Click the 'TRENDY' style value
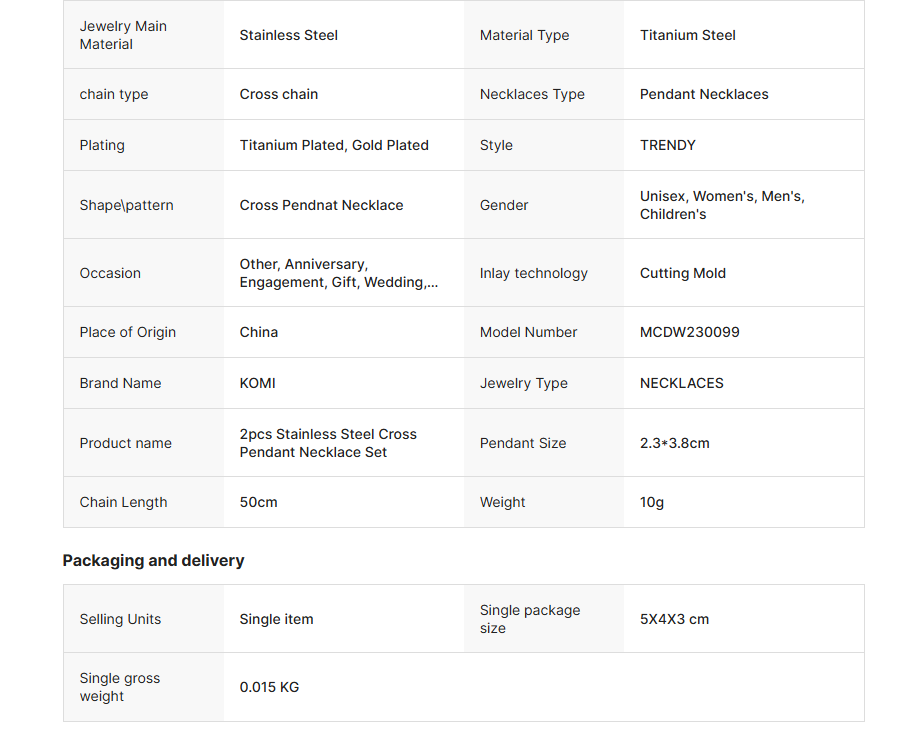 (x=667, y=145)
